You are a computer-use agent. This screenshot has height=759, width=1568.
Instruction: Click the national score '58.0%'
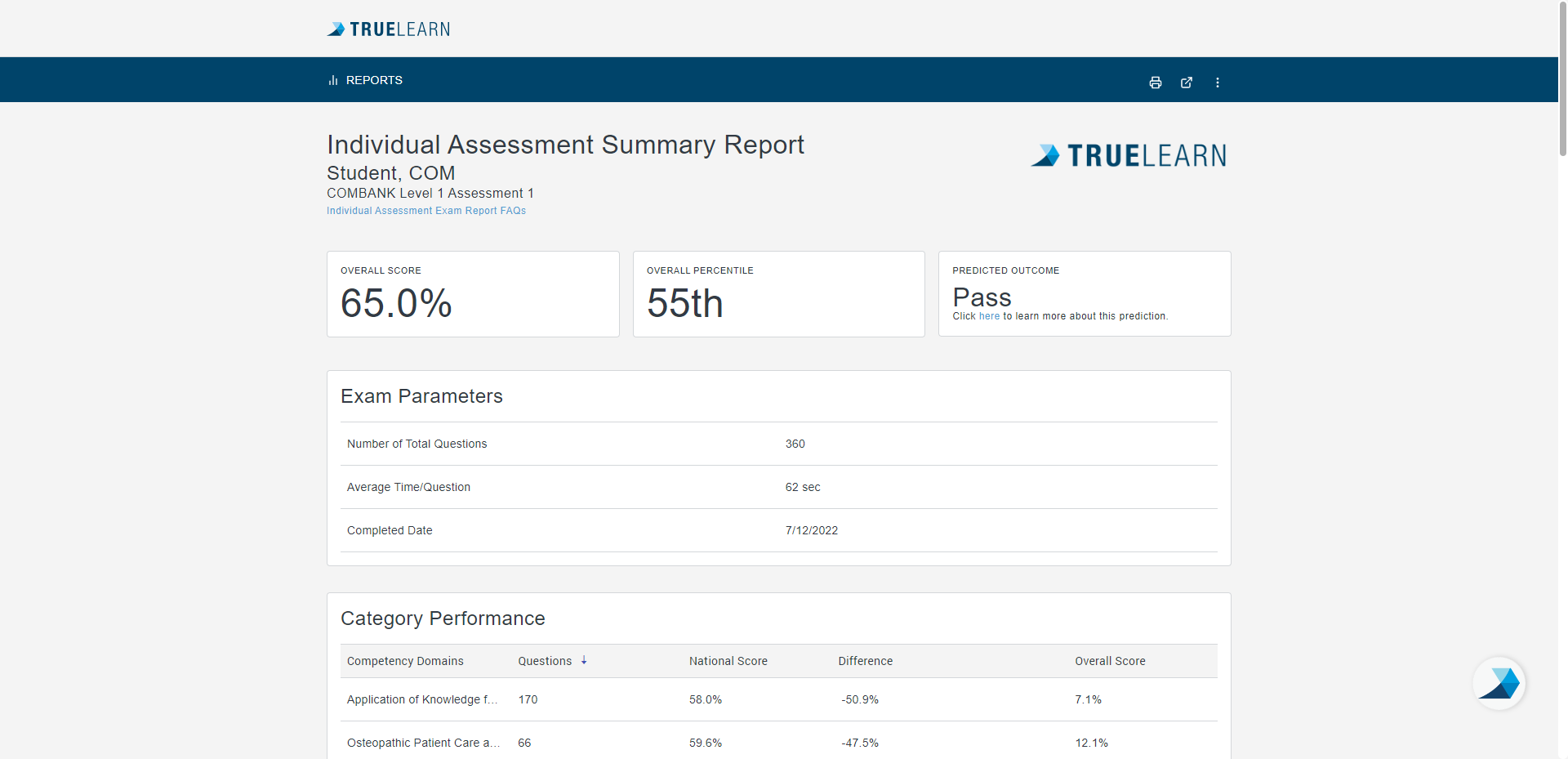click(706, 699)
